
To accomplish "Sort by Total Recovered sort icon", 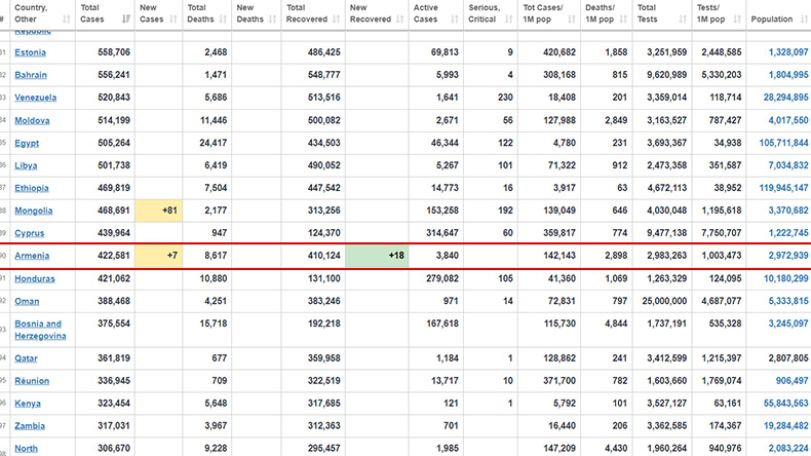I will [336, 20].
